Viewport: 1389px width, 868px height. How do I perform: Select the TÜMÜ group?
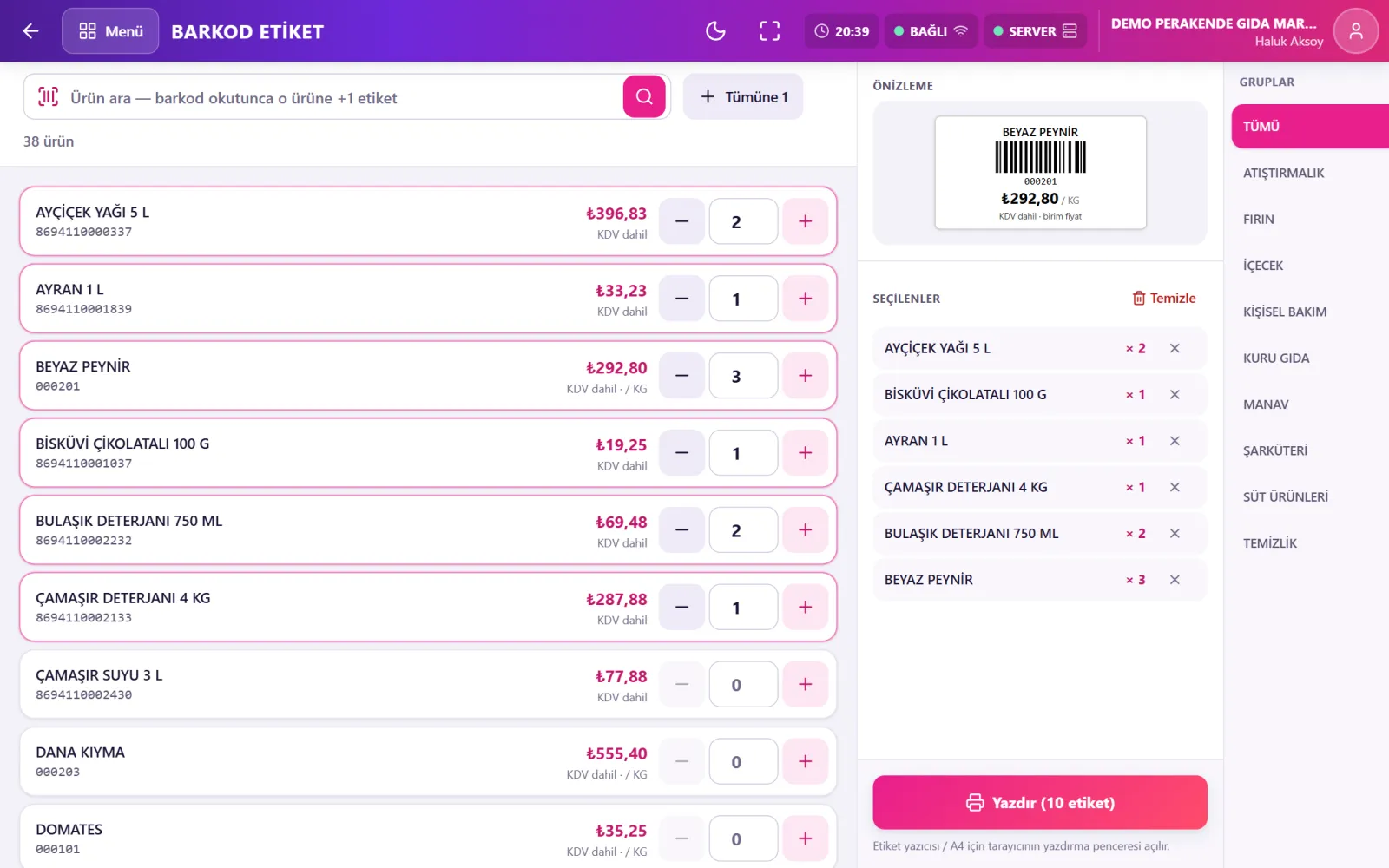[x=1310, y=127]
